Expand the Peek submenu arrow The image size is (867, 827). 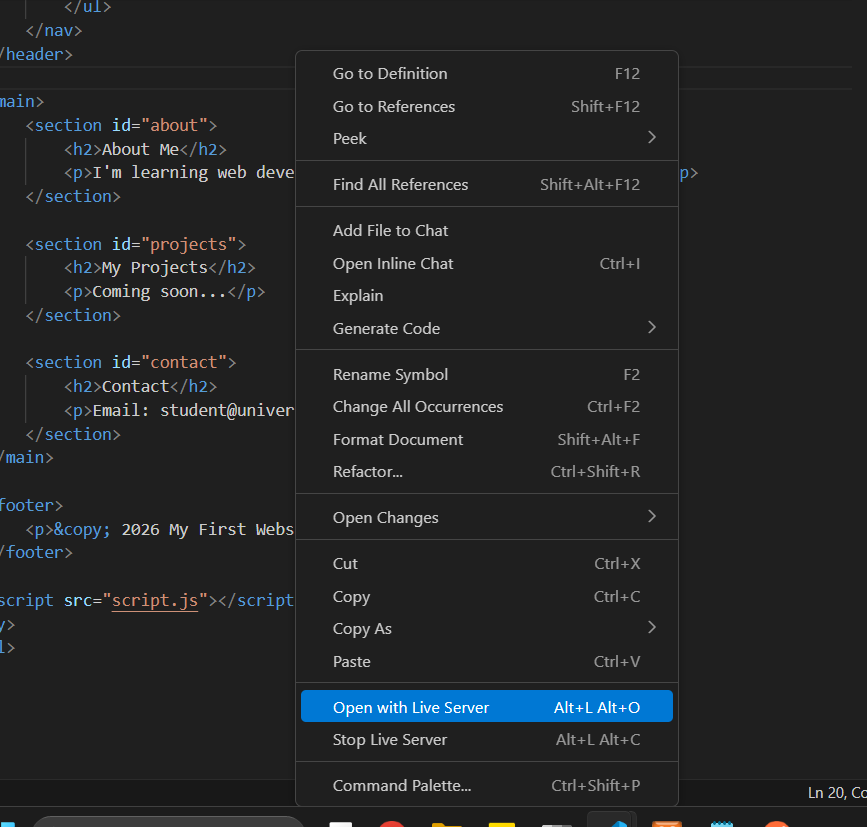(651, 138)
